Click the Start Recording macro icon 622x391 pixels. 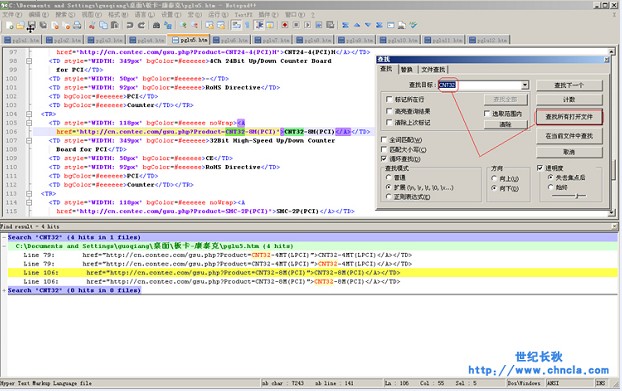coord(285,25)
